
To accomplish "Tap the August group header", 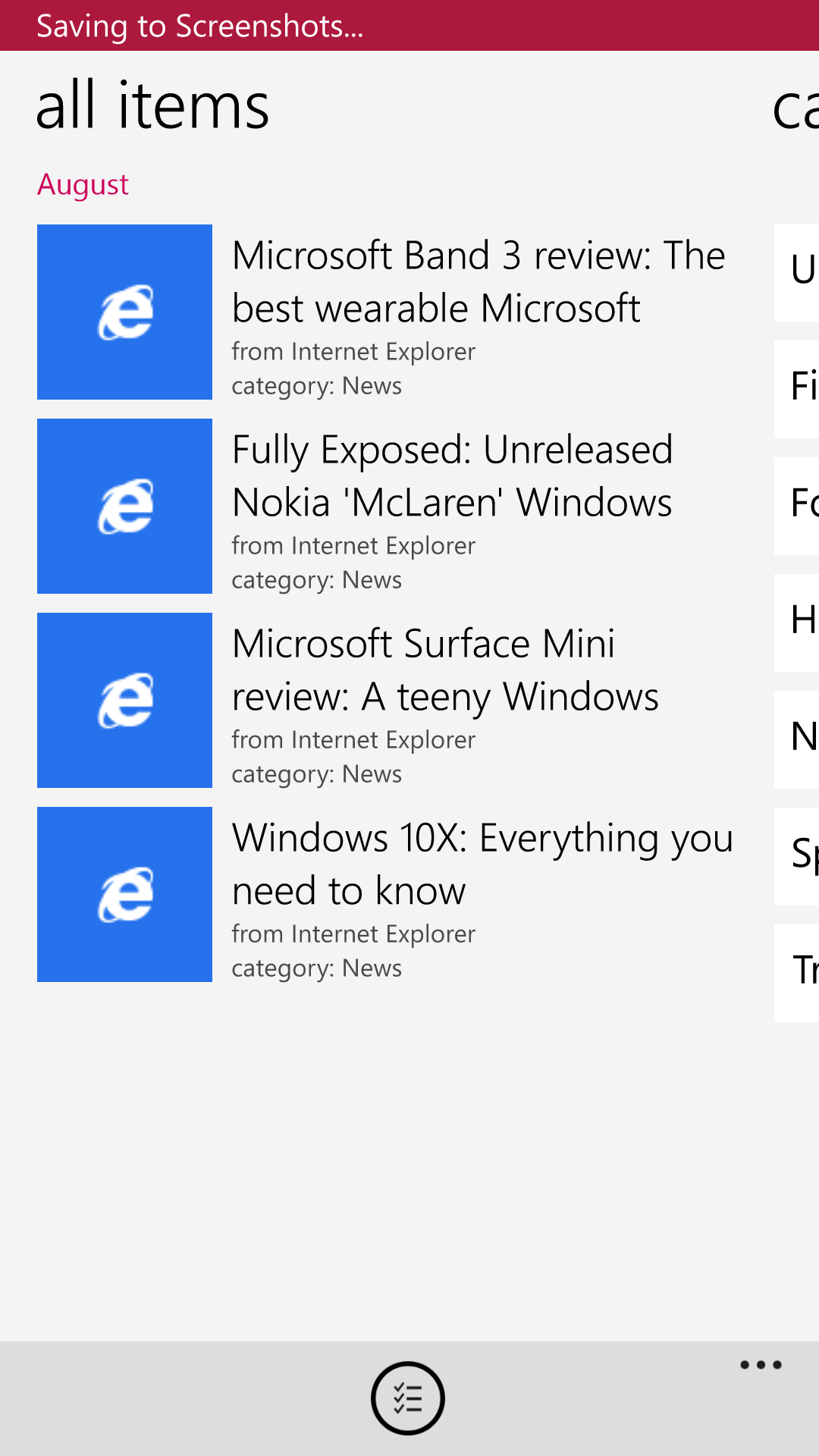I will pyautogui.click(x=83, y=185).
